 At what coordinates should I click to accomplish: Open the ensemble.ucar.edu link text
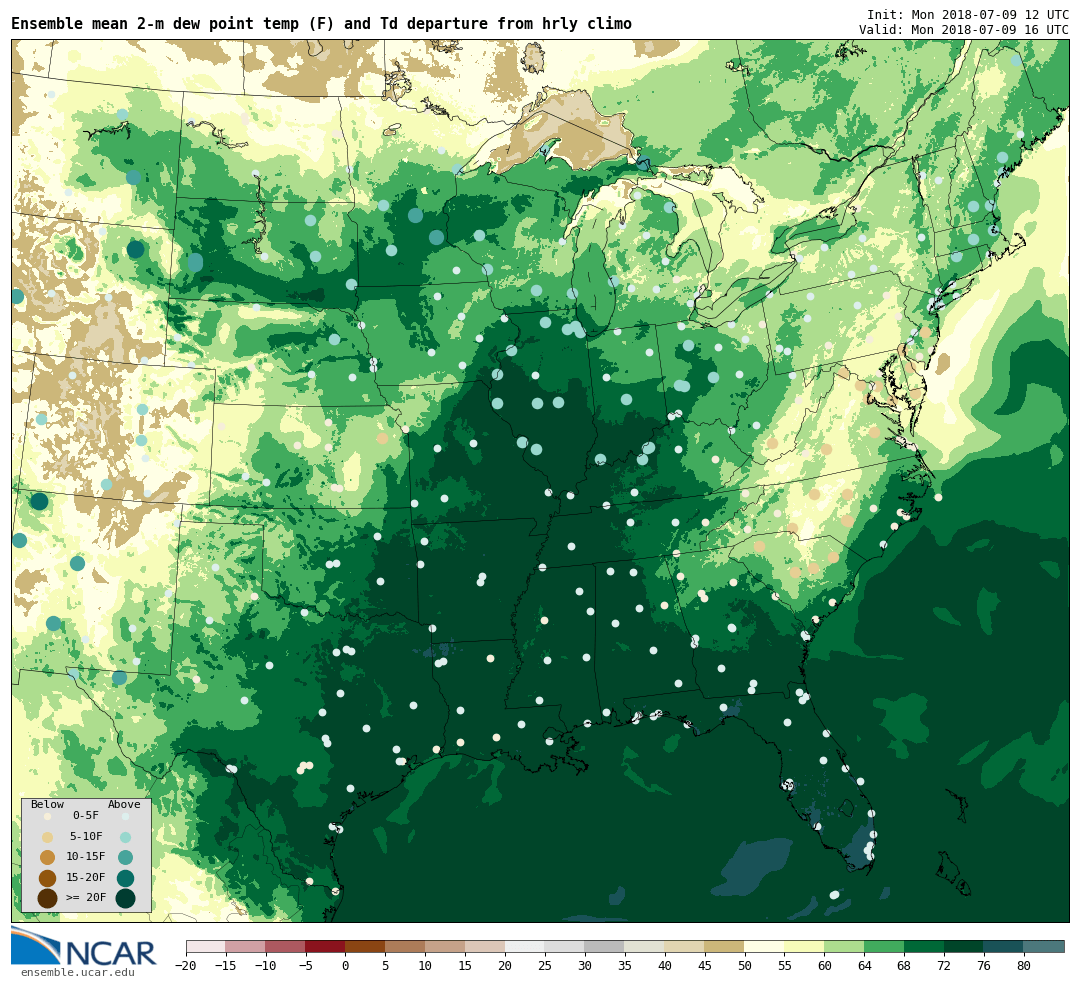(x=78, y=972)
